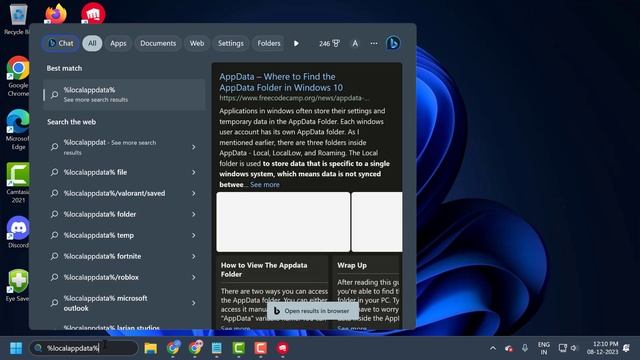Select the Web filter tab

coord(197,43)
